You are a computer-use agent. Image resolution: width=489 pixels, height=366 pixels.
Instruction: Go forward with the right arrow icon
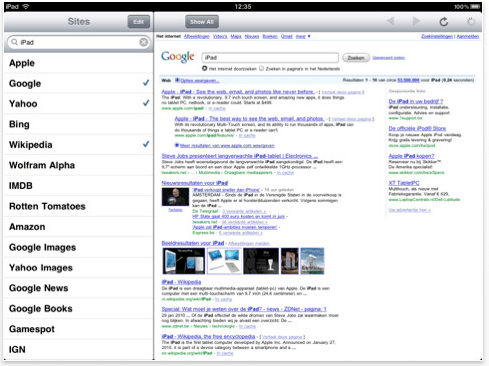(416, 22)
